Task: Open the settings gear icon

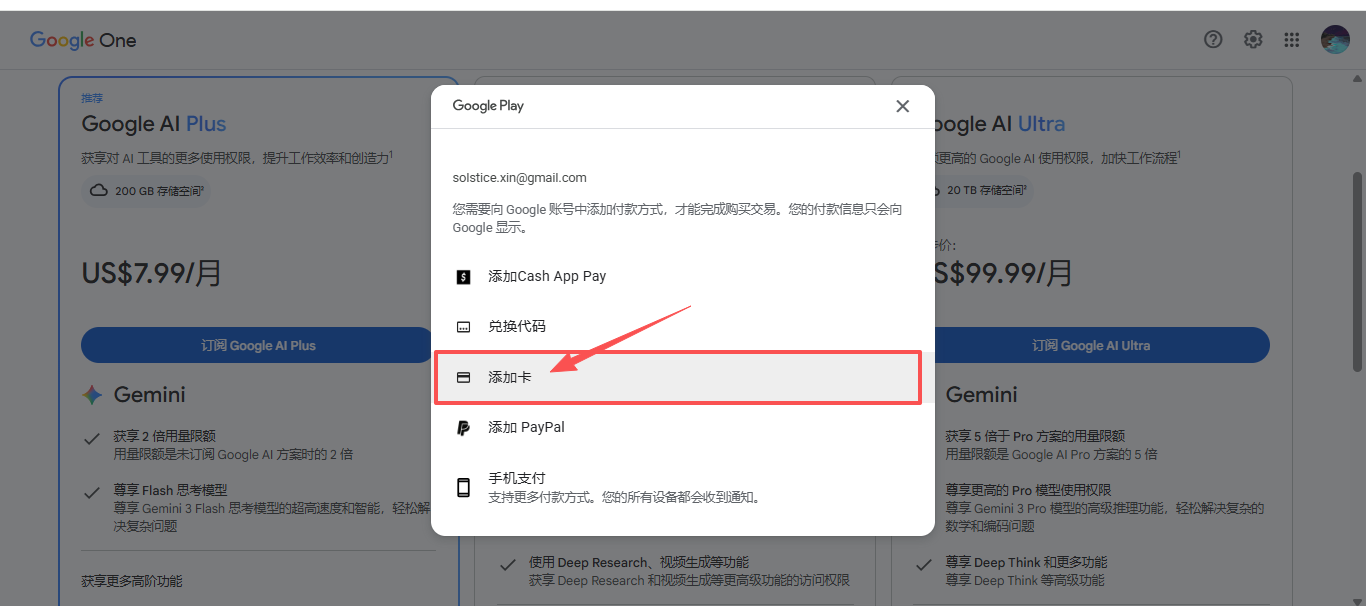Action: click(x=1253, y=40)
